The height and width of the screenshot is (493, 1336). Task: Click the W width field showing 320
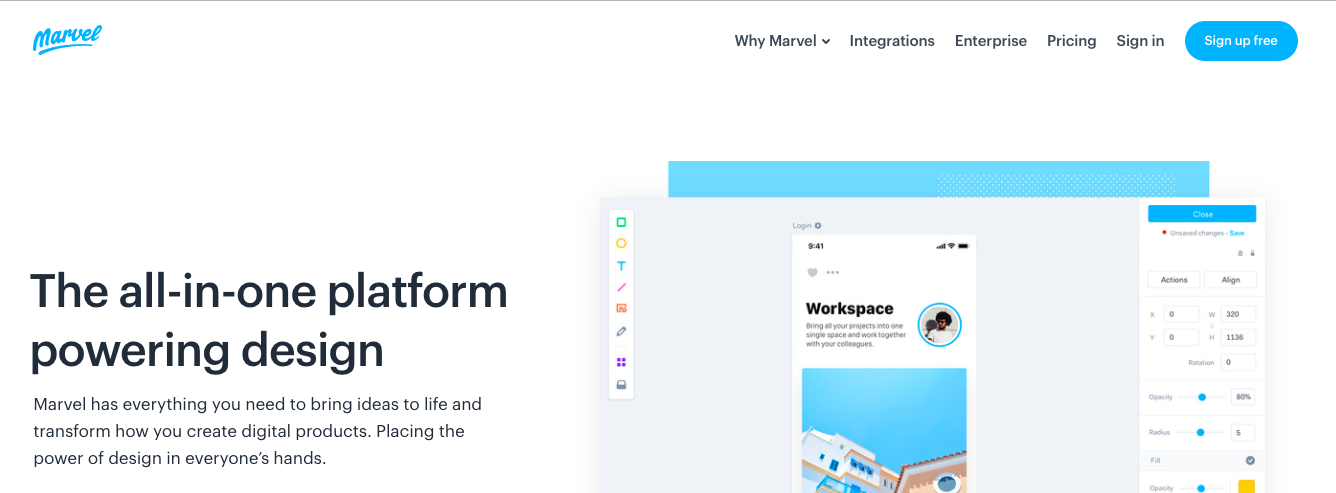(1238, 314)
